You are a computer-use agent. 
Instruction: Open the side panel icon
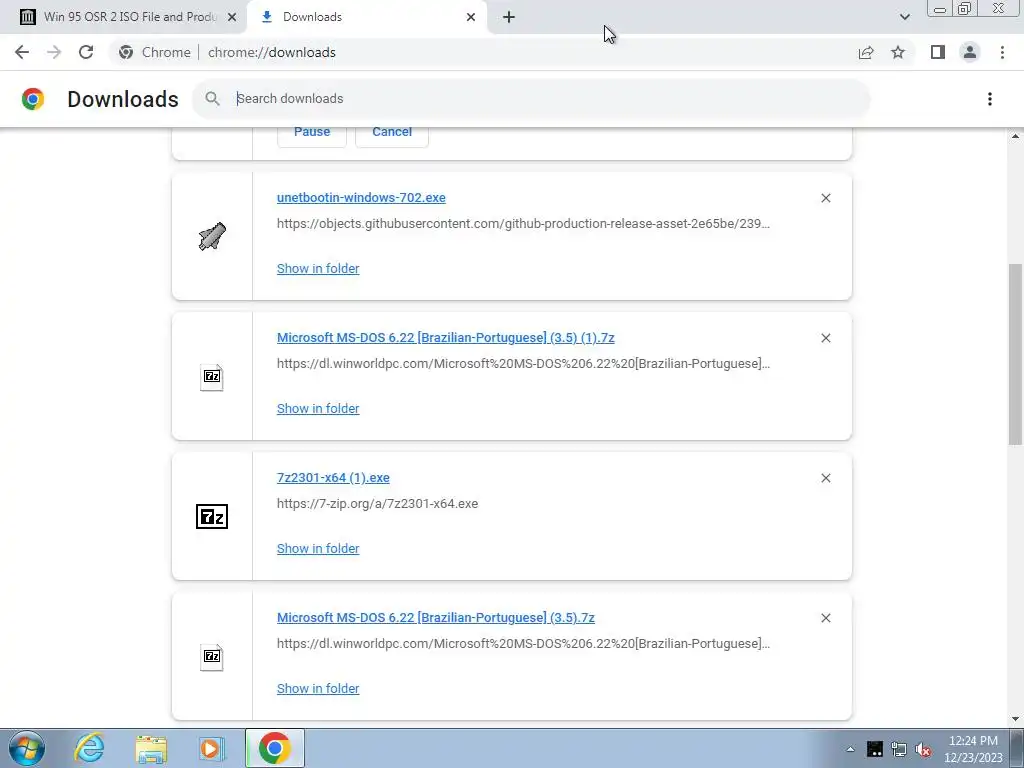tap(938, 52)
